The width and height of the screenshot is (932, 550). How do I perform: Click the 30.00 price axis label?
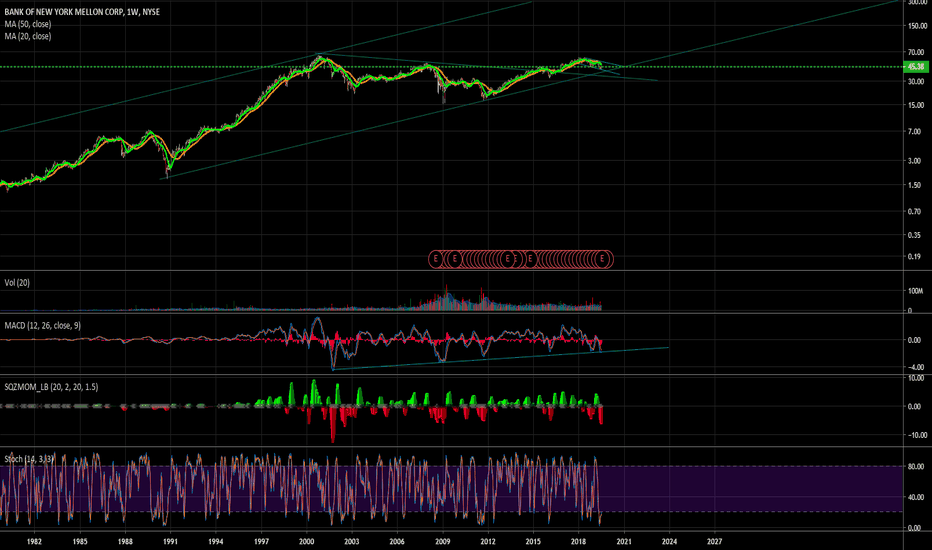tap(916, 81)
